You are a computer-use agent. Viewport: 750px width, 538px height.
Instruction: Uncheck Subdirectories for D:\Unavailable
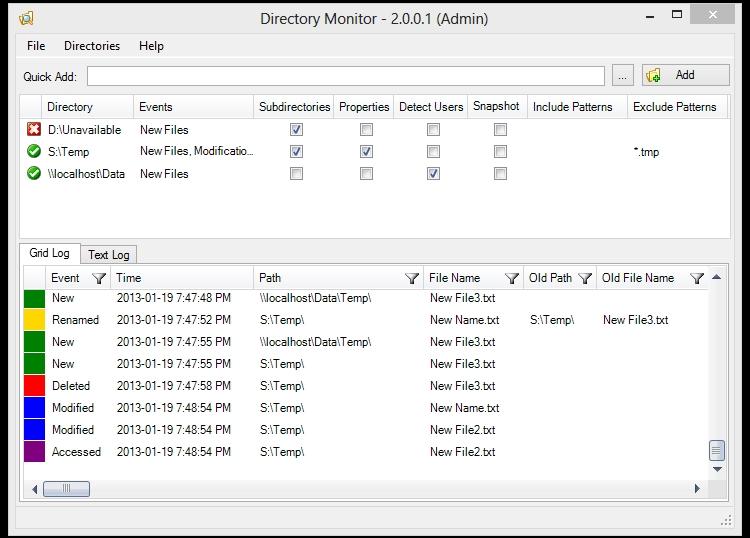coord(296,130)
